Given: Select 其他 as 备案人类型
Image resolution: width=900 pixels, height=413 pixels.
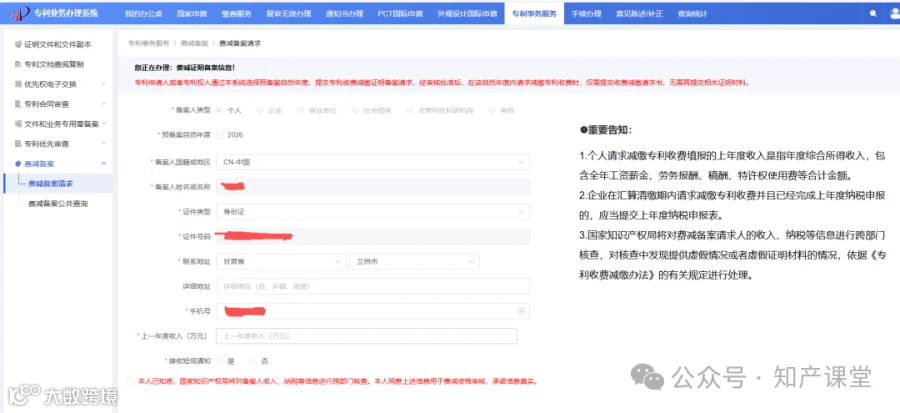Looking at the screenshot, I should [491, 110].
